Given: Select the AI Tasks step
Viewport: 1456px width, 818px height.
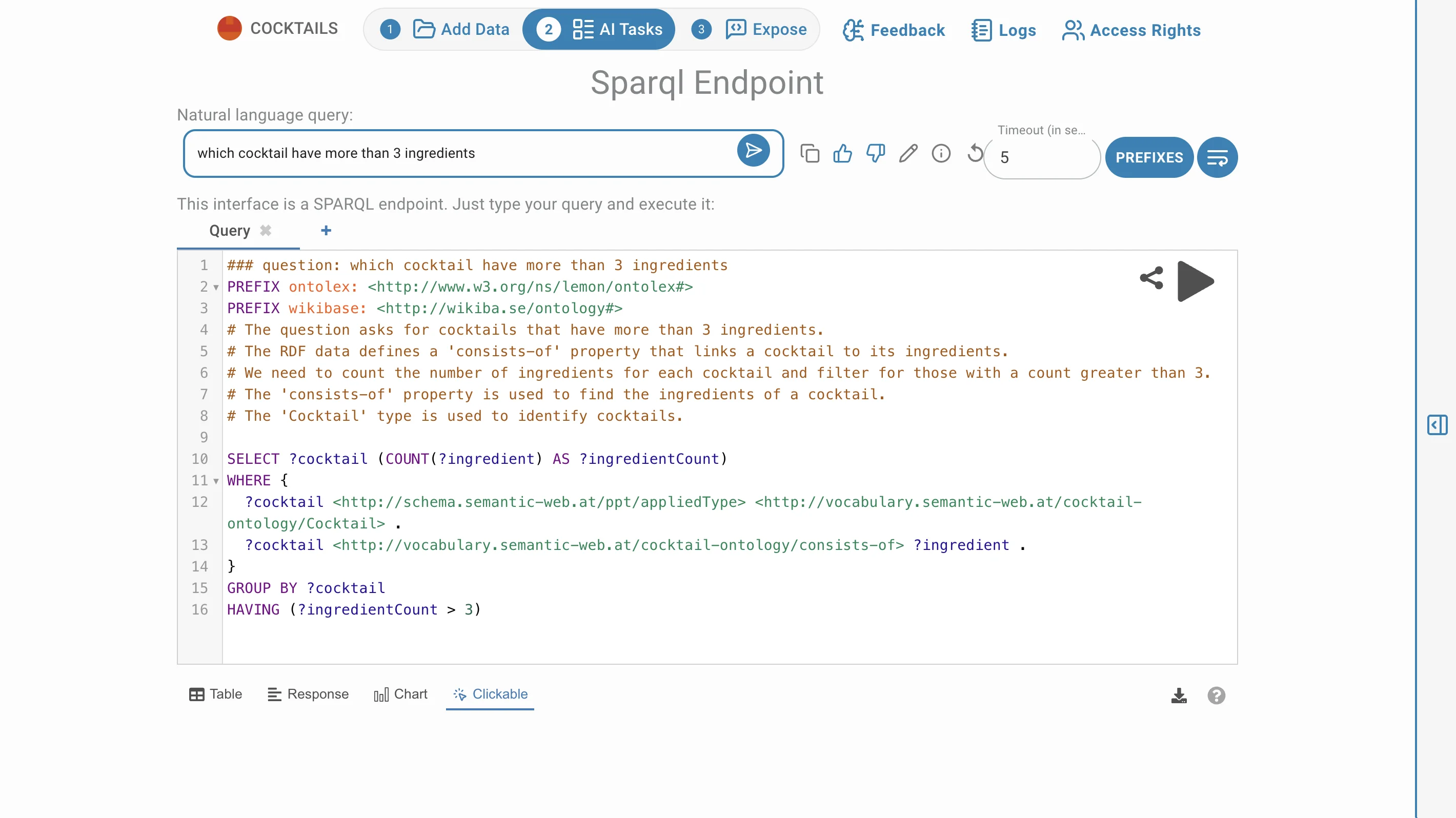Looking at the screenshot, I should [599, 29].
